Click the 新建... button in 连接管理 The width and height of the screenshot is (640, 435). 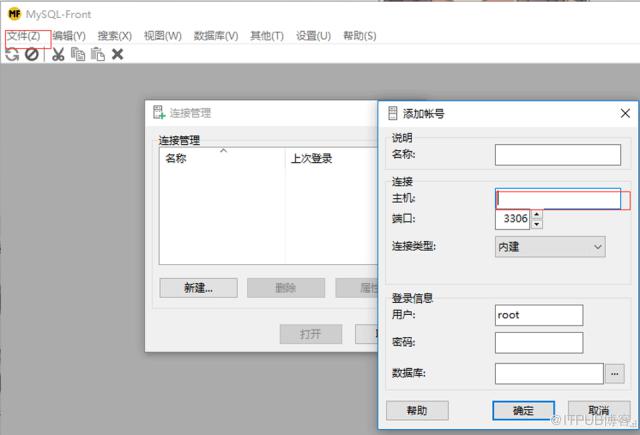[198, 288]
